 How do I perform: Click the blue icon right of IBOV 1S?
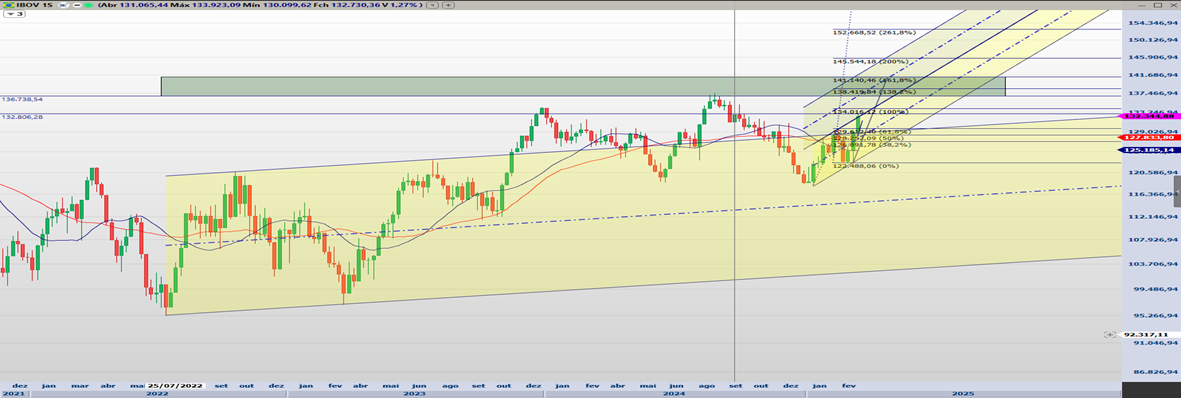tap(63, 5)
